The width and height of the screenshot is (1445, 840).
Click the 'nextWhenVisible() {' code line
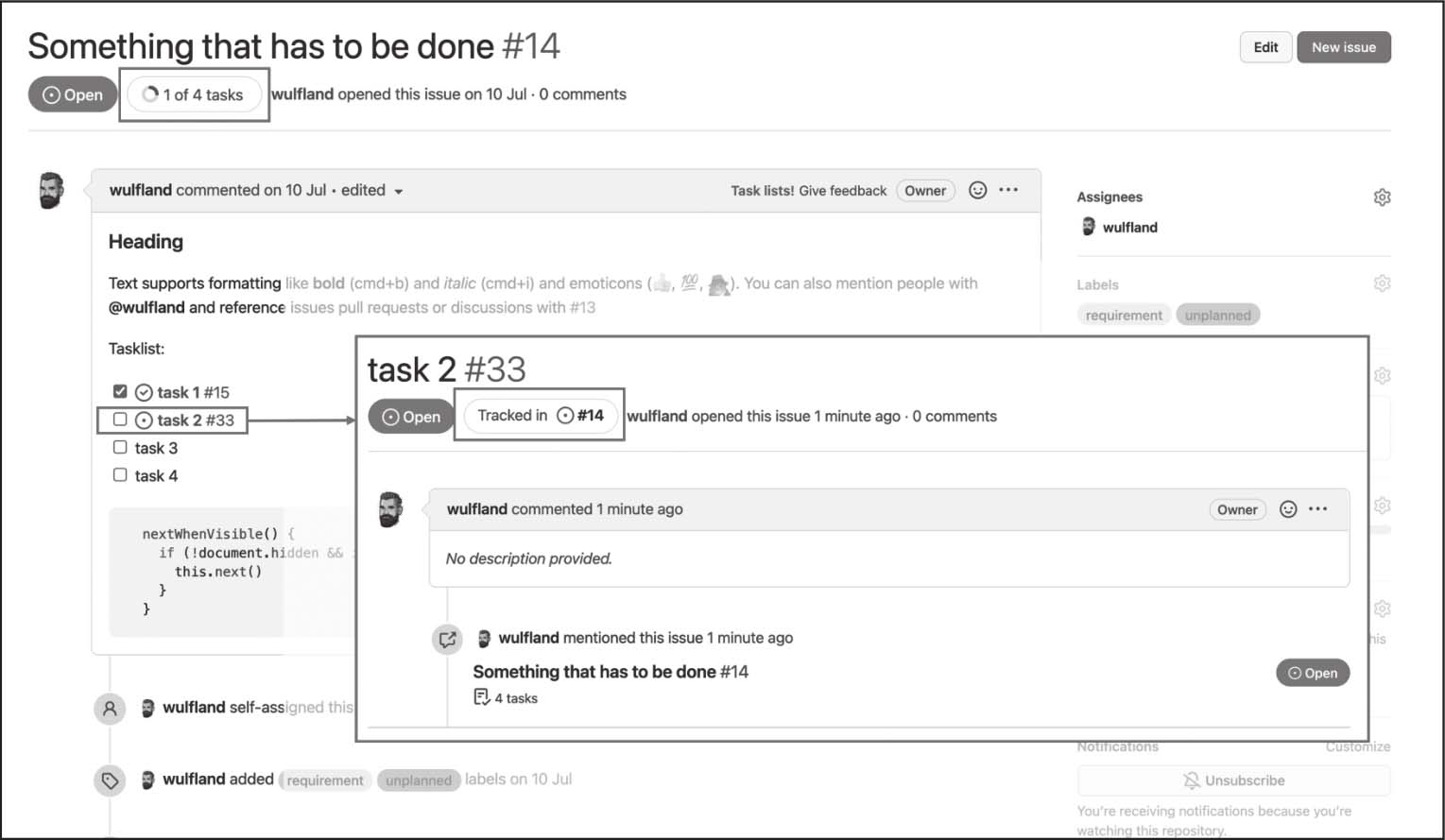(218, 534)
